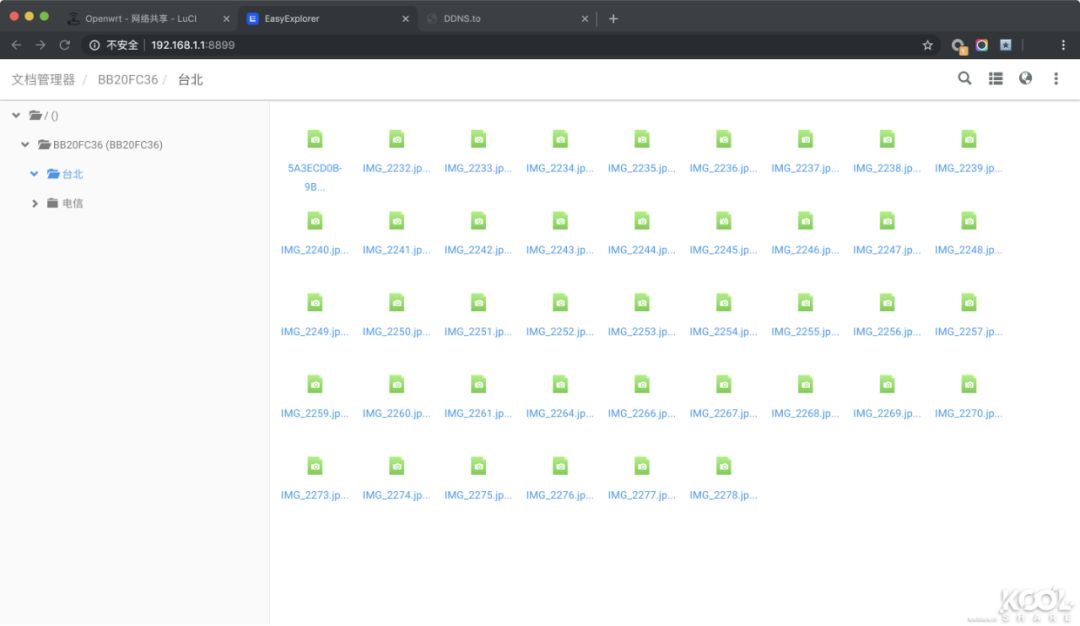Click the colorful circle browser extension icon

click(982, 45)
